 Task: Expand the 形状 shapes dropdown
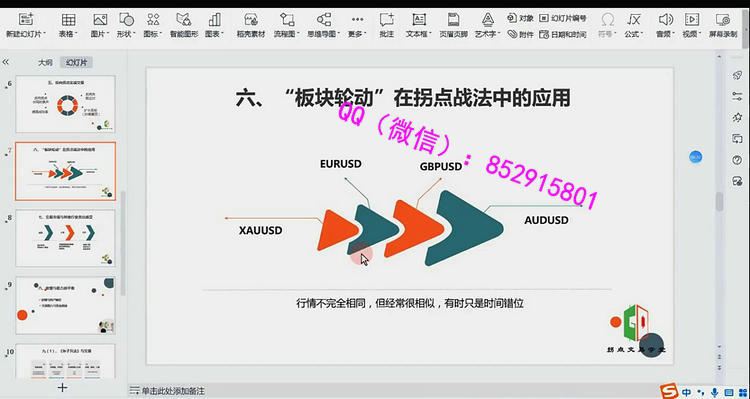point(133,34)
